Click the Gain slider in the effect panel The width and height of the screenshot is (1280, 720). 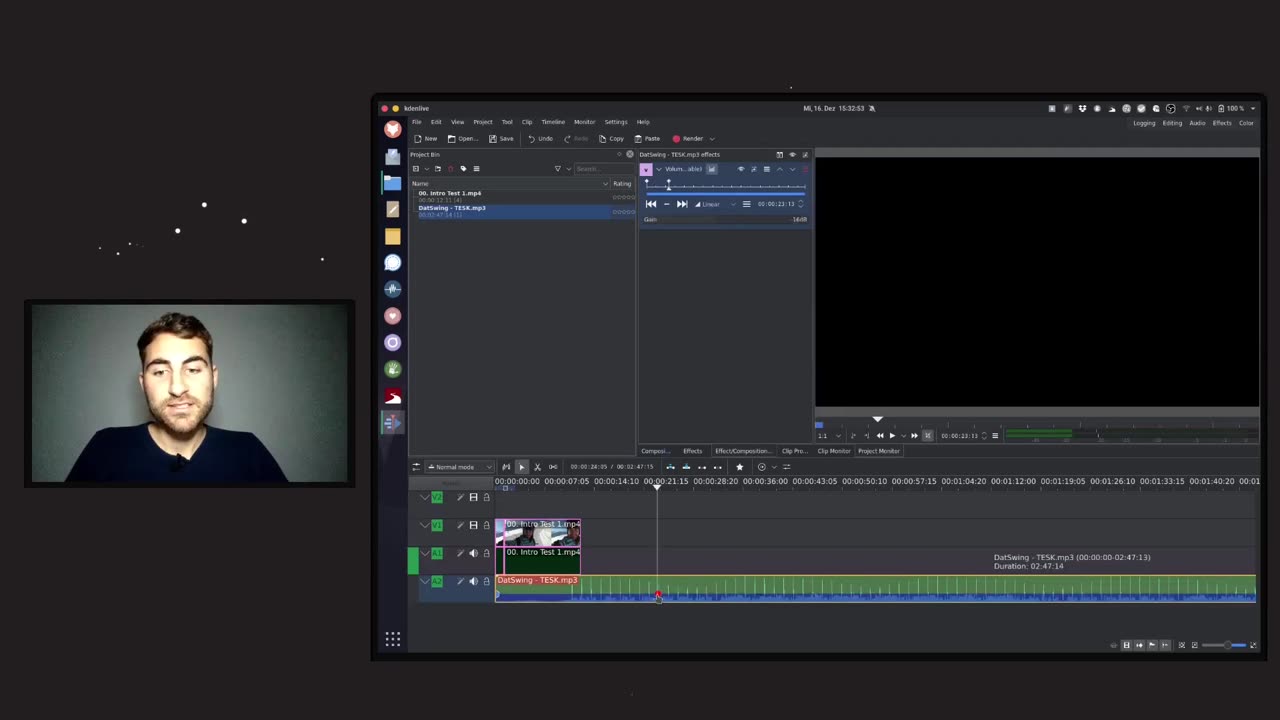tap(726, 219)
